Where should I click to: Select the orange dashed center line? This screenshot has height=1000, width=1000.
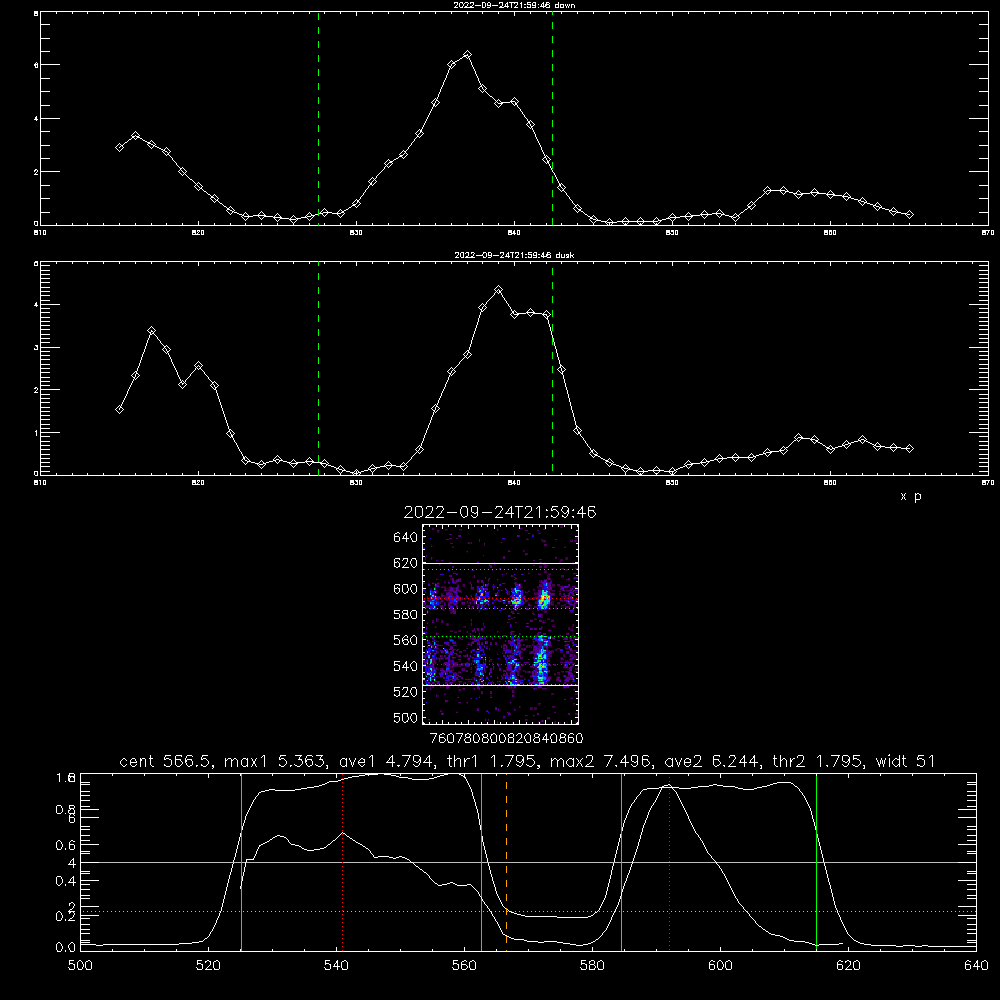click(506, 861)
